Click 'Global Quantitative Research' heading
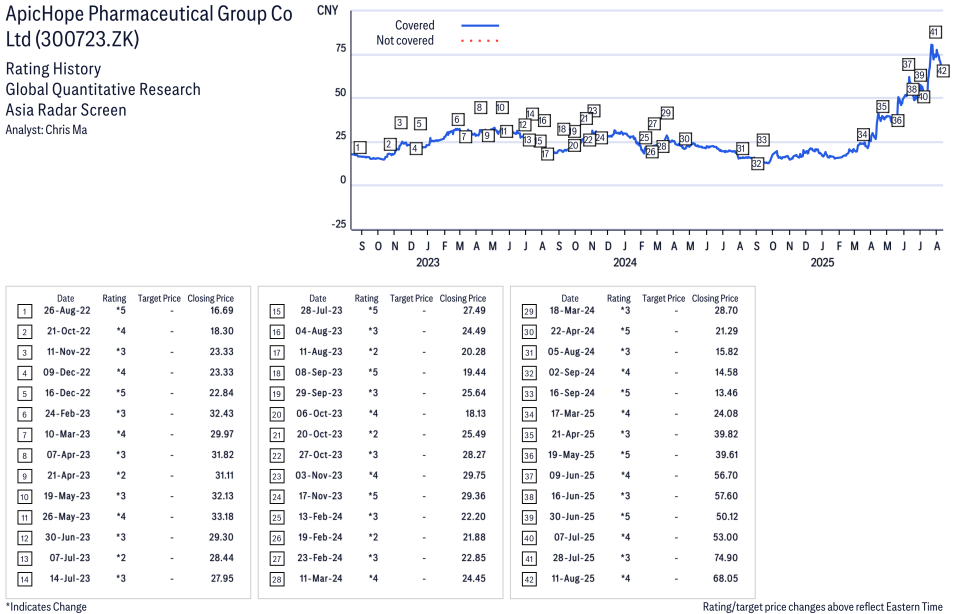This screenshot has height=614, width=954. pos(103,89)
